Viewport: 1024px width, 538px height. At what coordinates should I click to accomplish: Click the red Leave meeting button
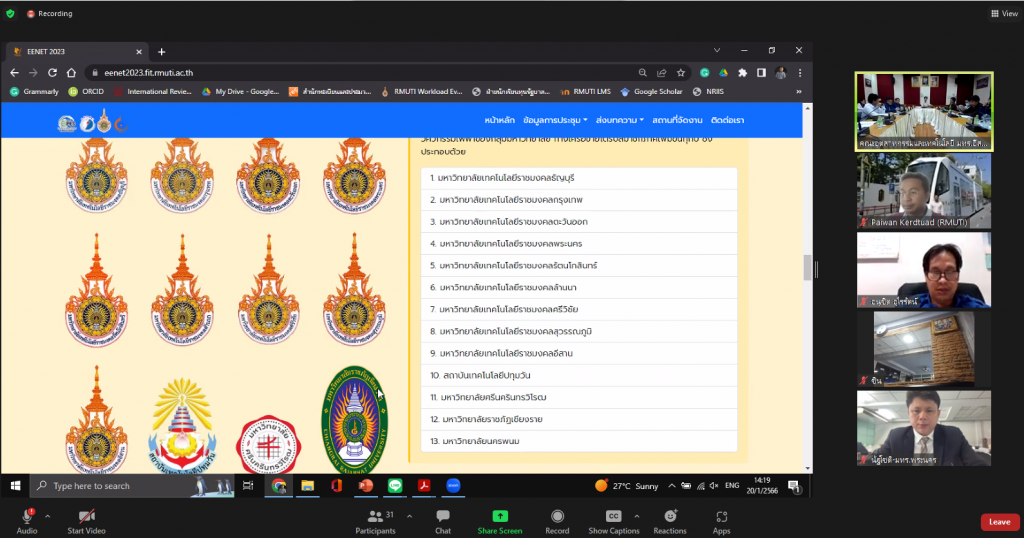coord(999,522)
